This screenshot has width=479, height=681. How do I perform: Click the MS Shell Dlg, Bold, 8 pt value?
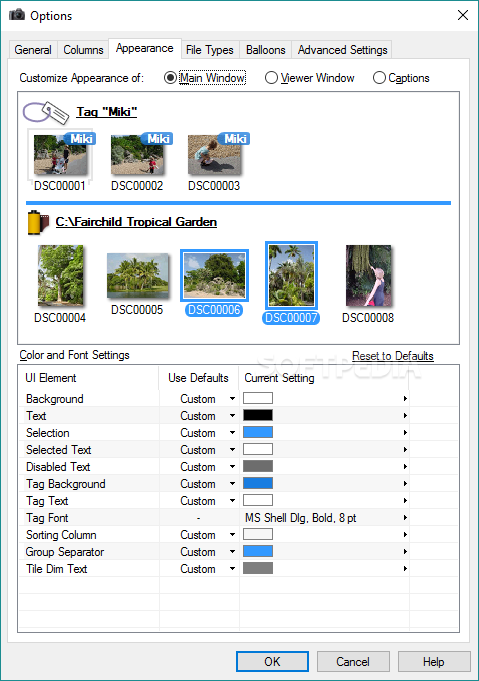(x=300, y=518)
